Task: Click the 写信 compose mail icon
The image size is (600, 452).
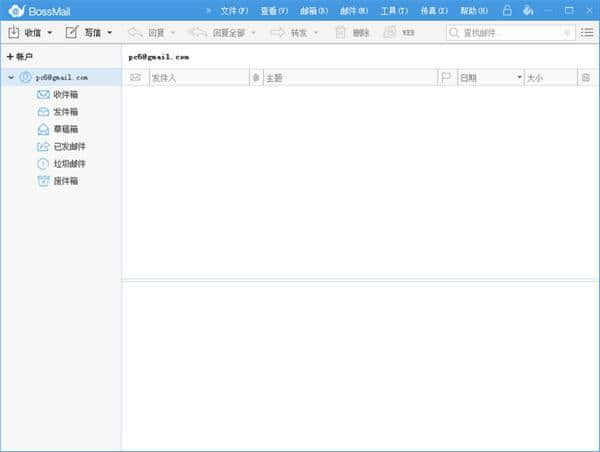Action: [x=72, y=33]
